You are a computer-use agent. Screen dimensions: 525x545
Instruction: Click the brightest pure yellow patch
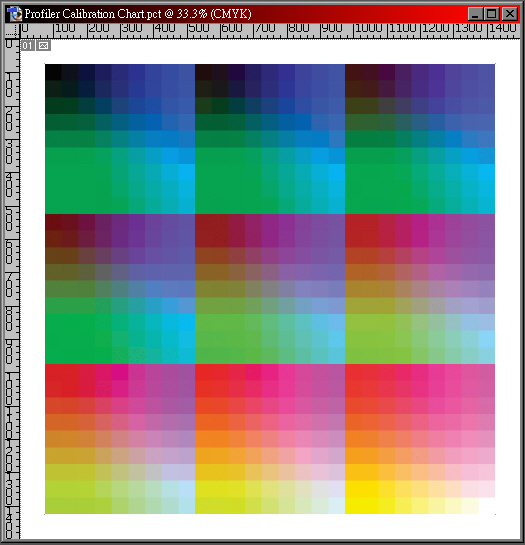pos(362,505)
